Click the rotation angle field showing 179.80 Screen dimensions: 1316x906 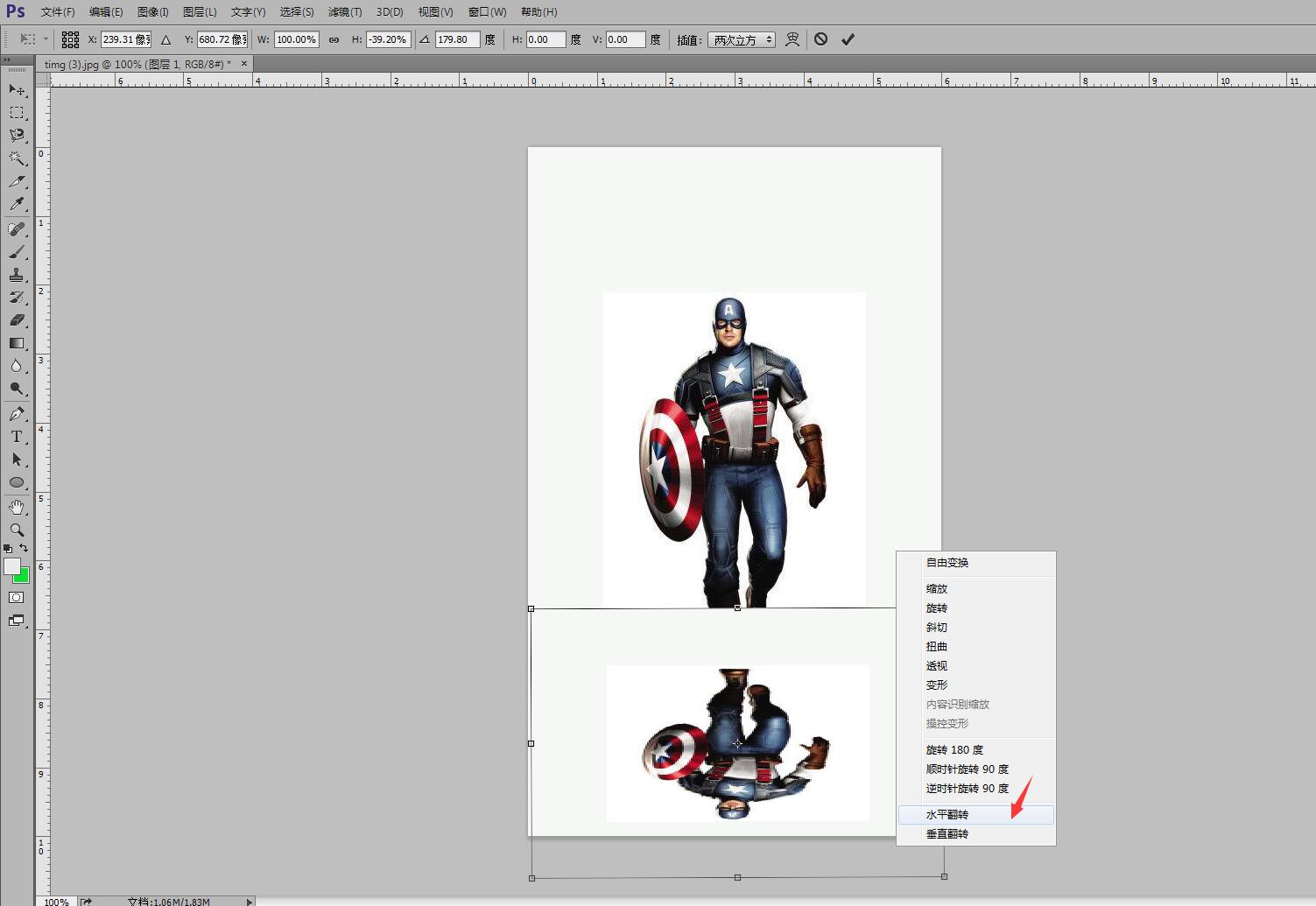457,39
